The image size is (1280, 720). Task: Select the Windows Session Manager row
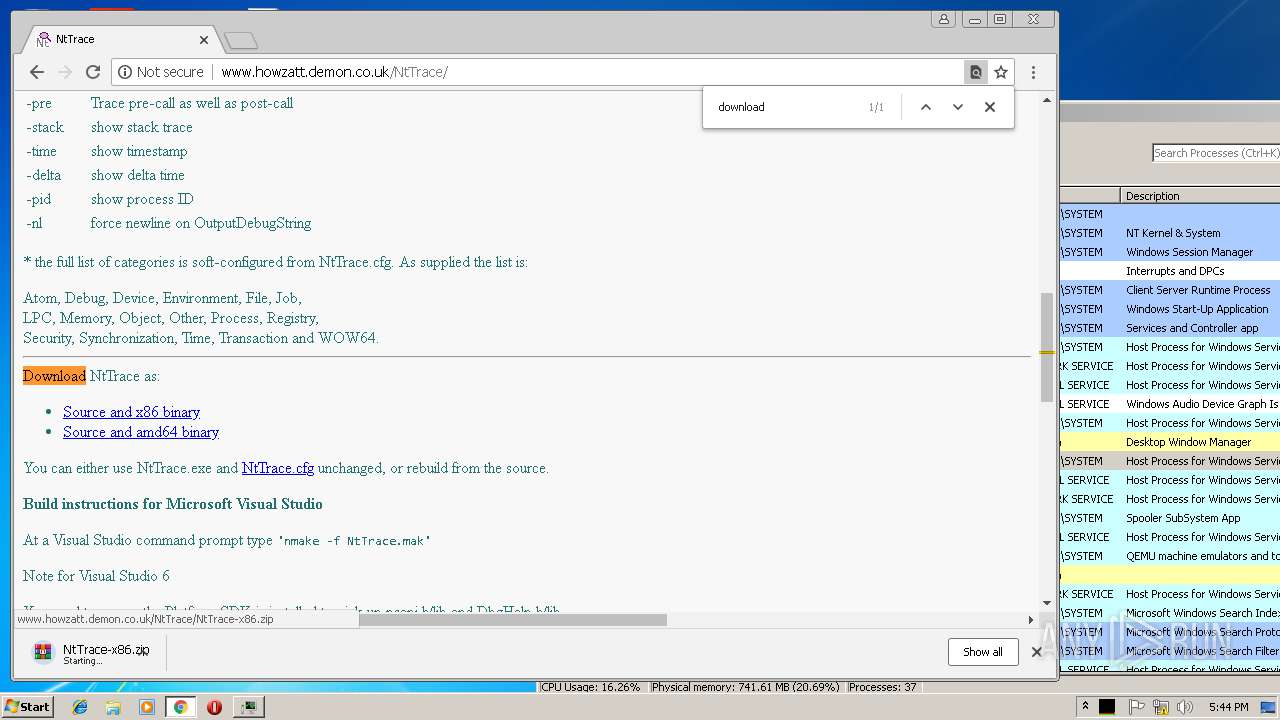coord(1170,252)
